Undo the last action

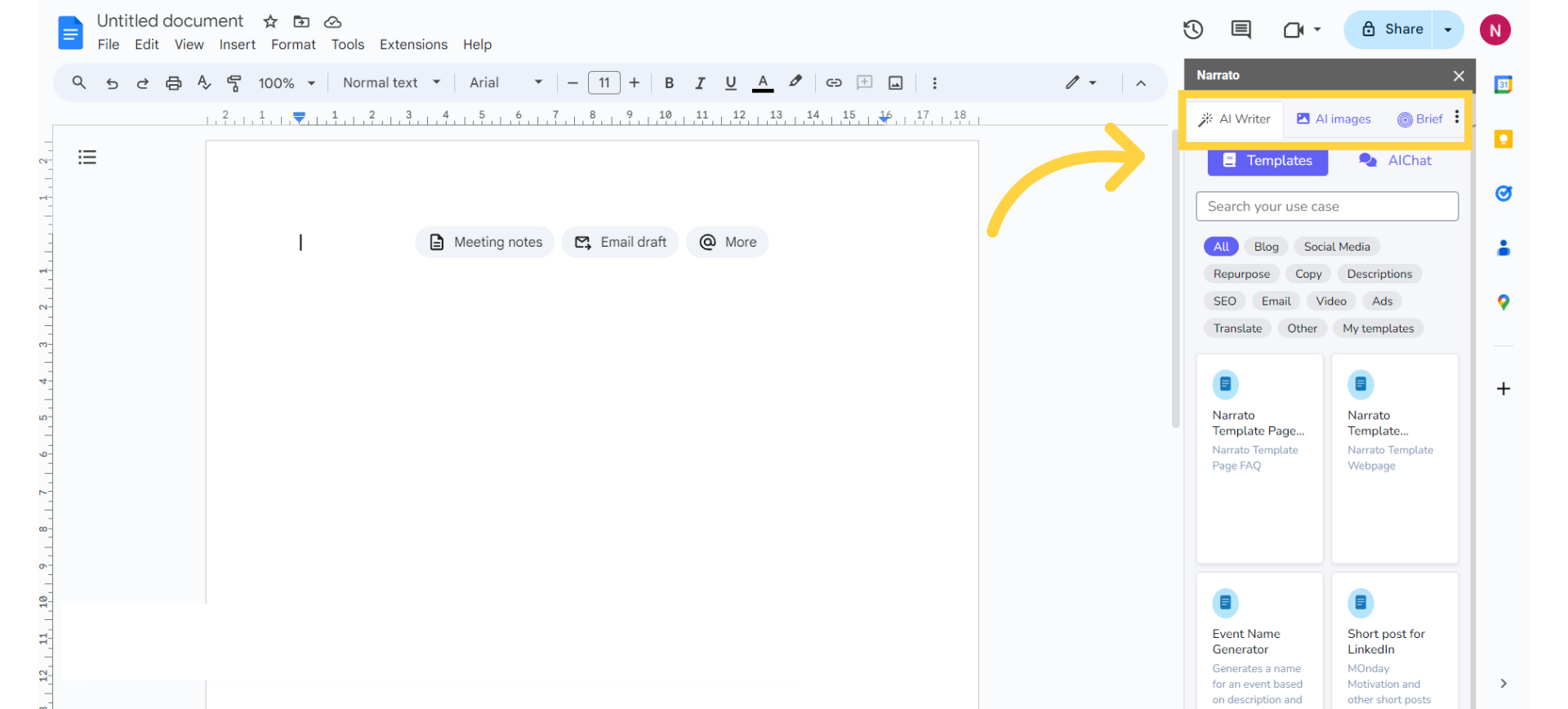(x=112, y=83)
